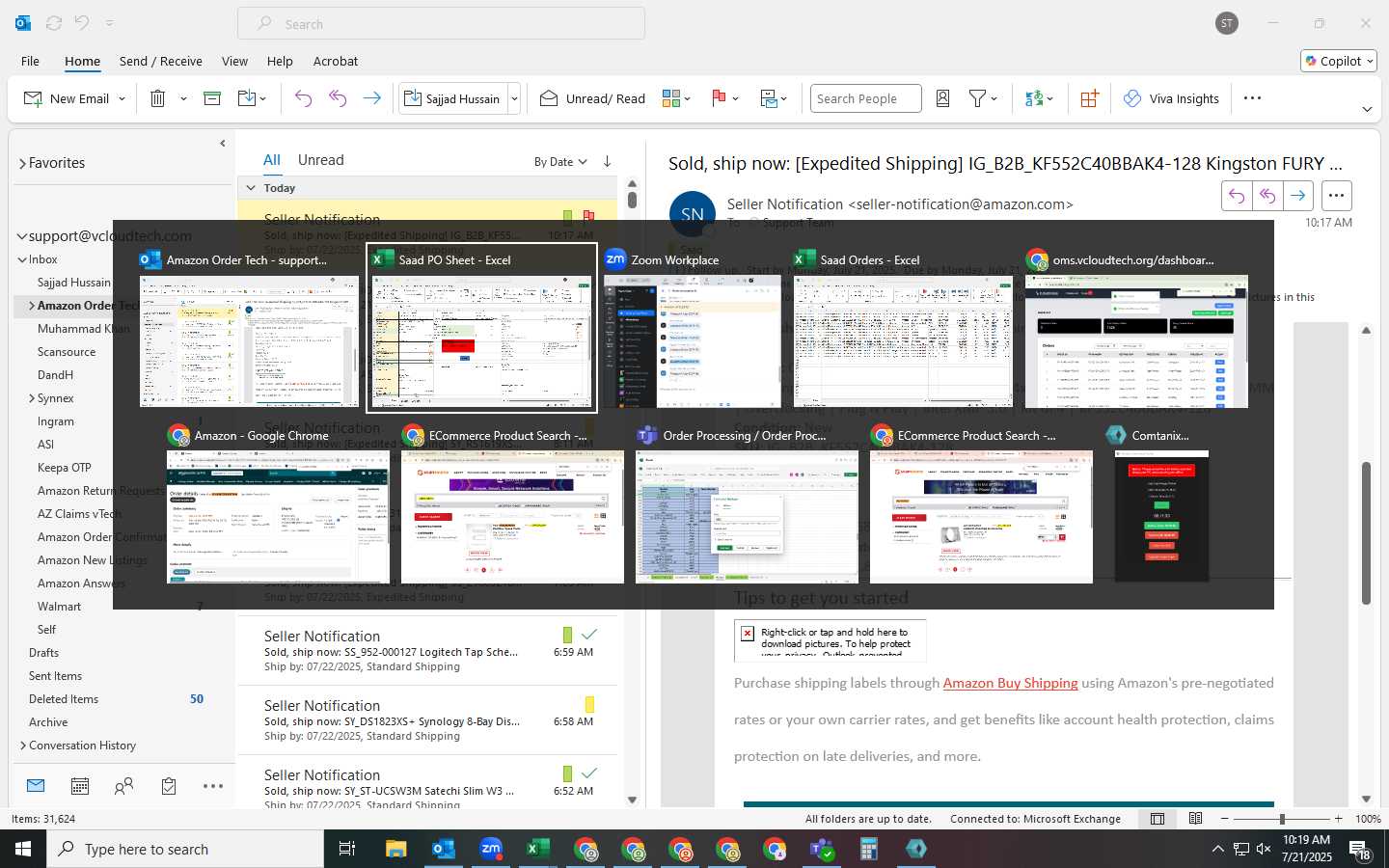Toggle flag on Satechi Slim 6:52 AM message
1389x868 pixels.
click(589, 773)
